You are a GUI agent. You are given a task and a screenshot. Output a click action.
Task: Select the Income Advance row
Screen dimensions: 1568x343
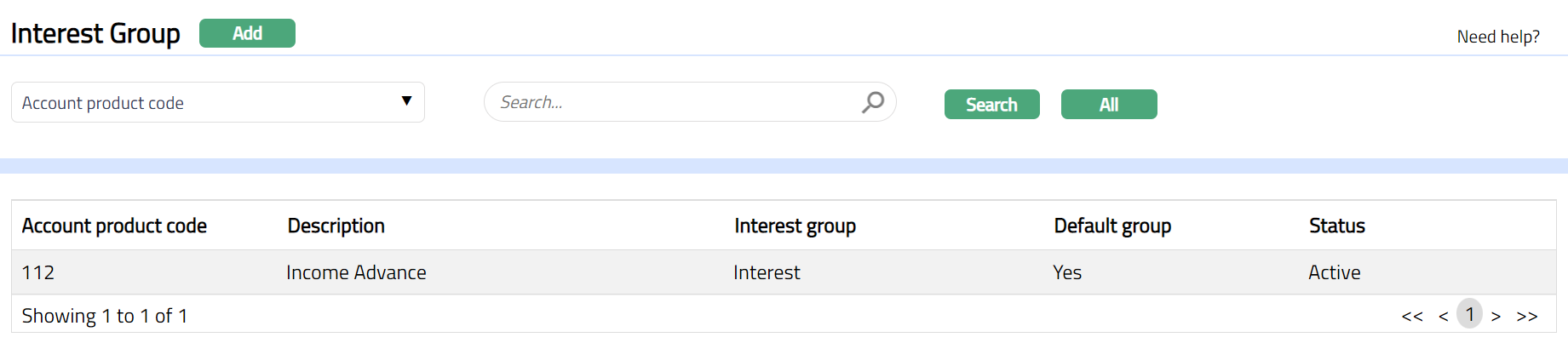pyautogui.click(x=356, y=272)
